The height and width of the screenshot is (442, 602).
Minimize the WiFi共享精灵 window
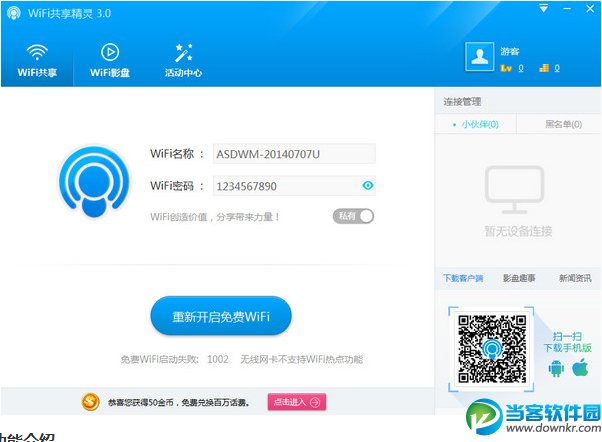567,8
